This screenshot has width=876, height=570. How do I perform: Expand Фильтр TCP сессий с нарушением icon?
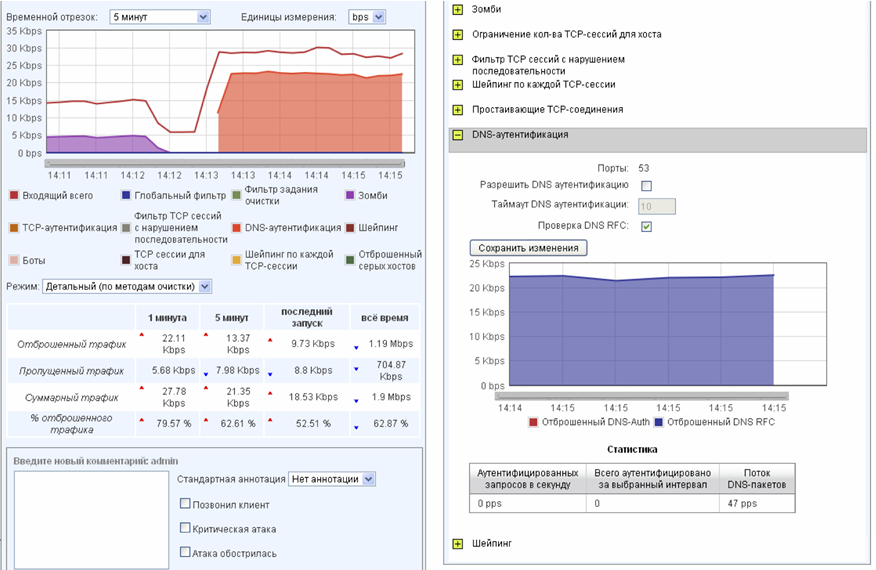458,60
